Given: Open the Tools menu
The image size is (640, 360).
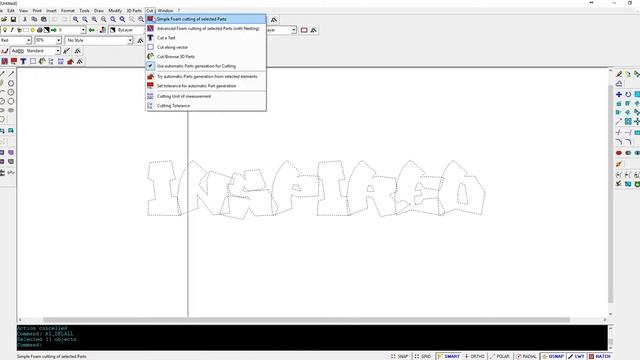Looking at the screenshot, I should [84, 11].
